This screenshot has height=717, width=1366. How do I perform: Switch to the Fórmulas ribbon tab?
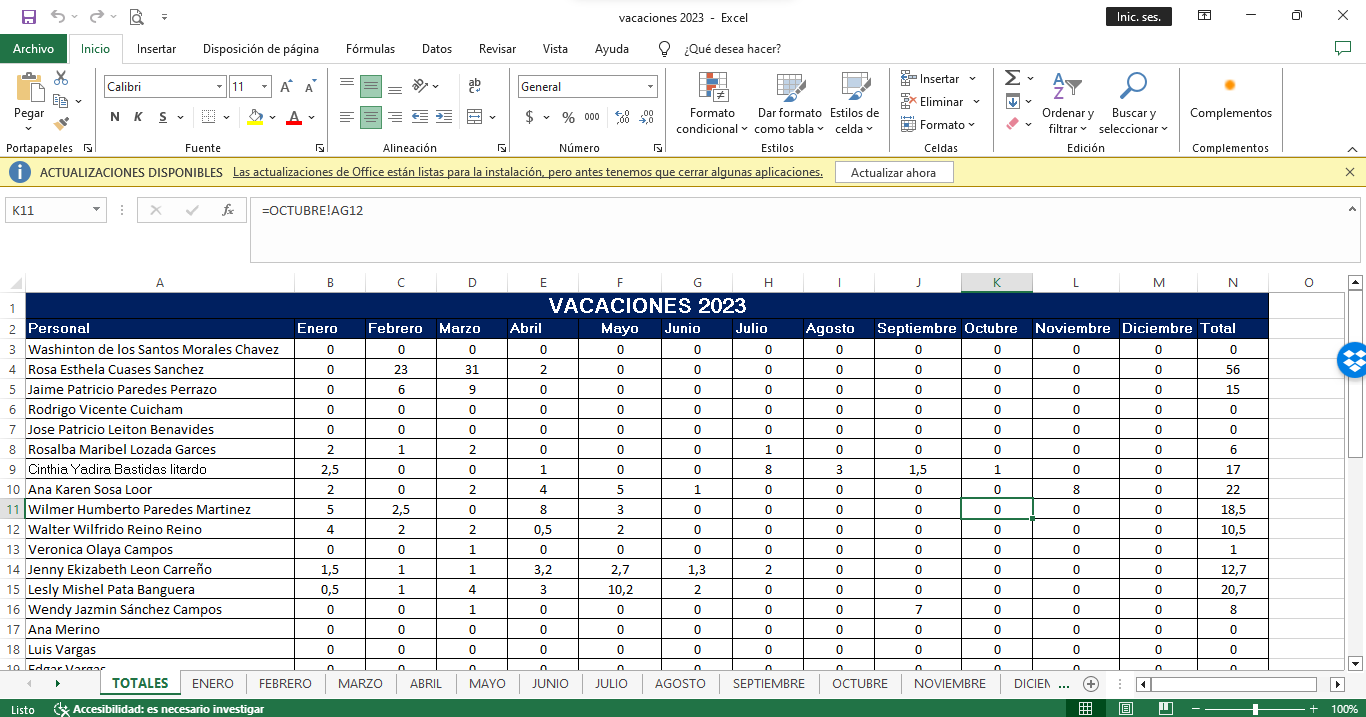coord(370,49)
